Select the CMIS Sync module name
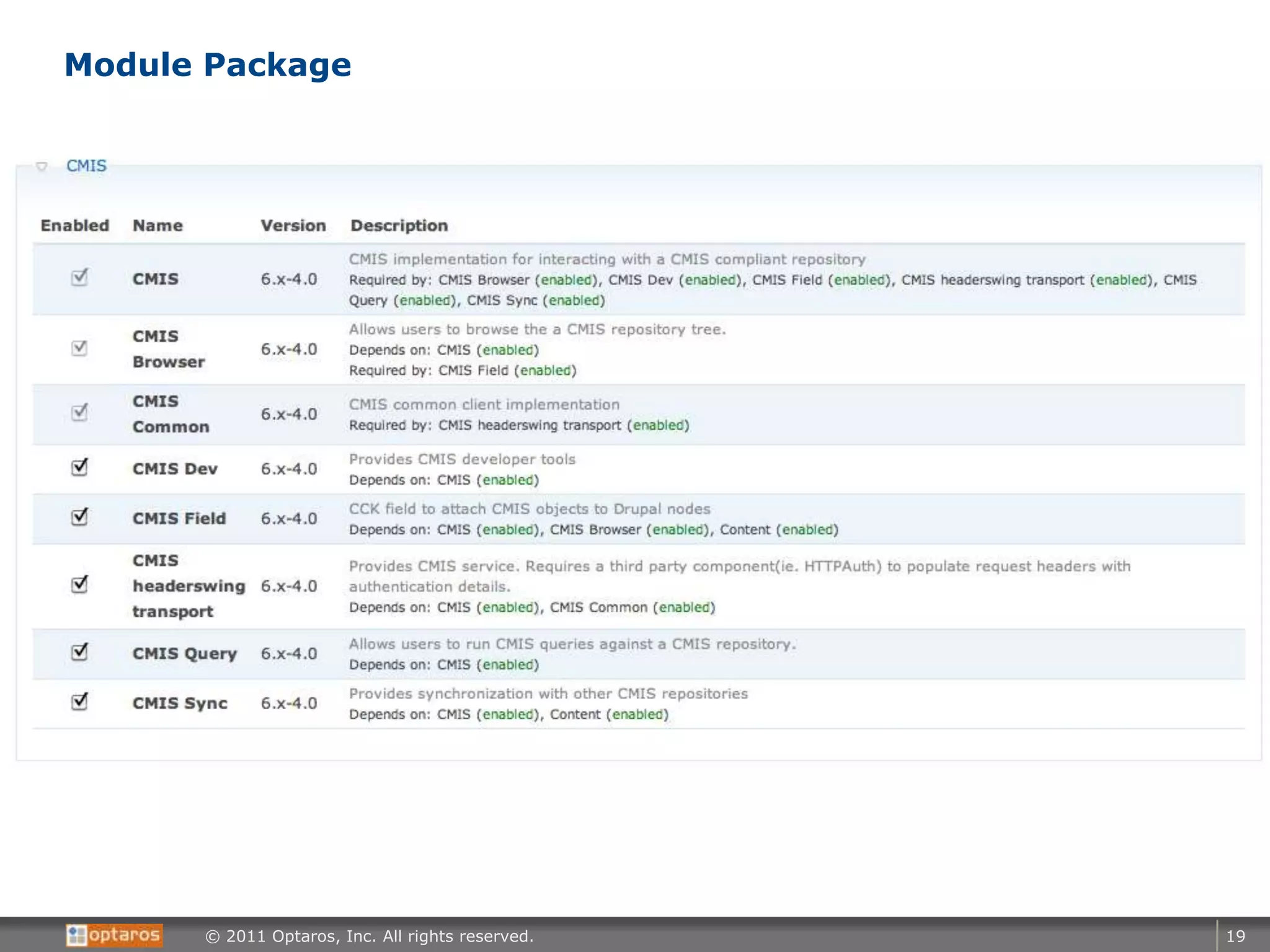 pos(180,703)
